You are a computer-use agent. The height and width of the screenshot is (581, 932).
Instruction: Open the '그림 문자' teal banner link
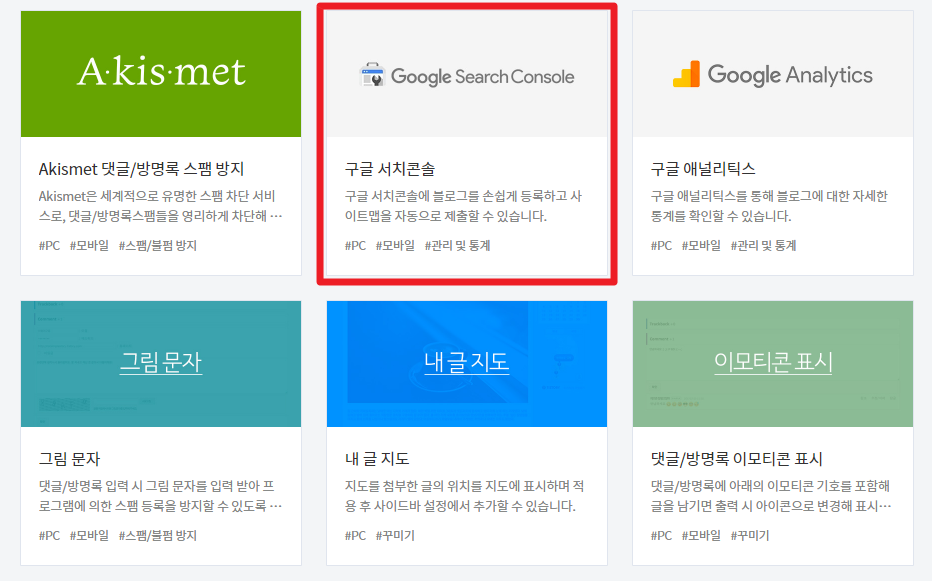(x=161, y=362)
